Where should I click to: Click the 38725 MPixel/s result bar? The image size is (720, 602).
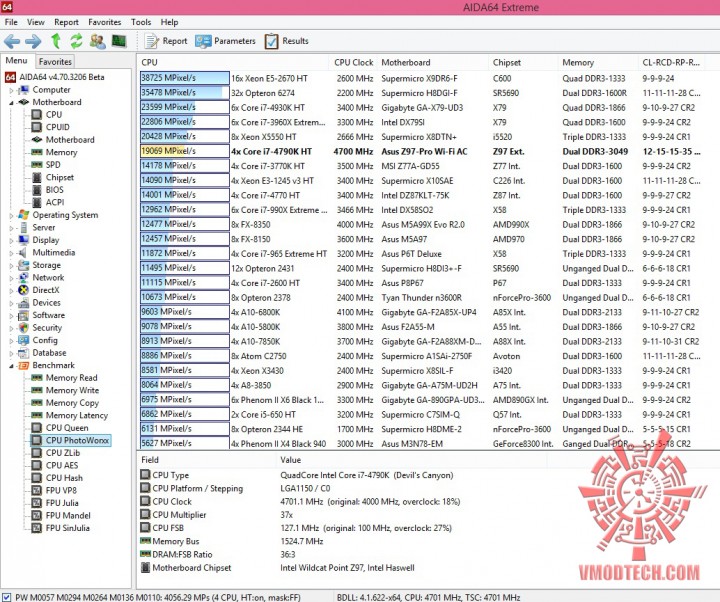pos(185,78)
